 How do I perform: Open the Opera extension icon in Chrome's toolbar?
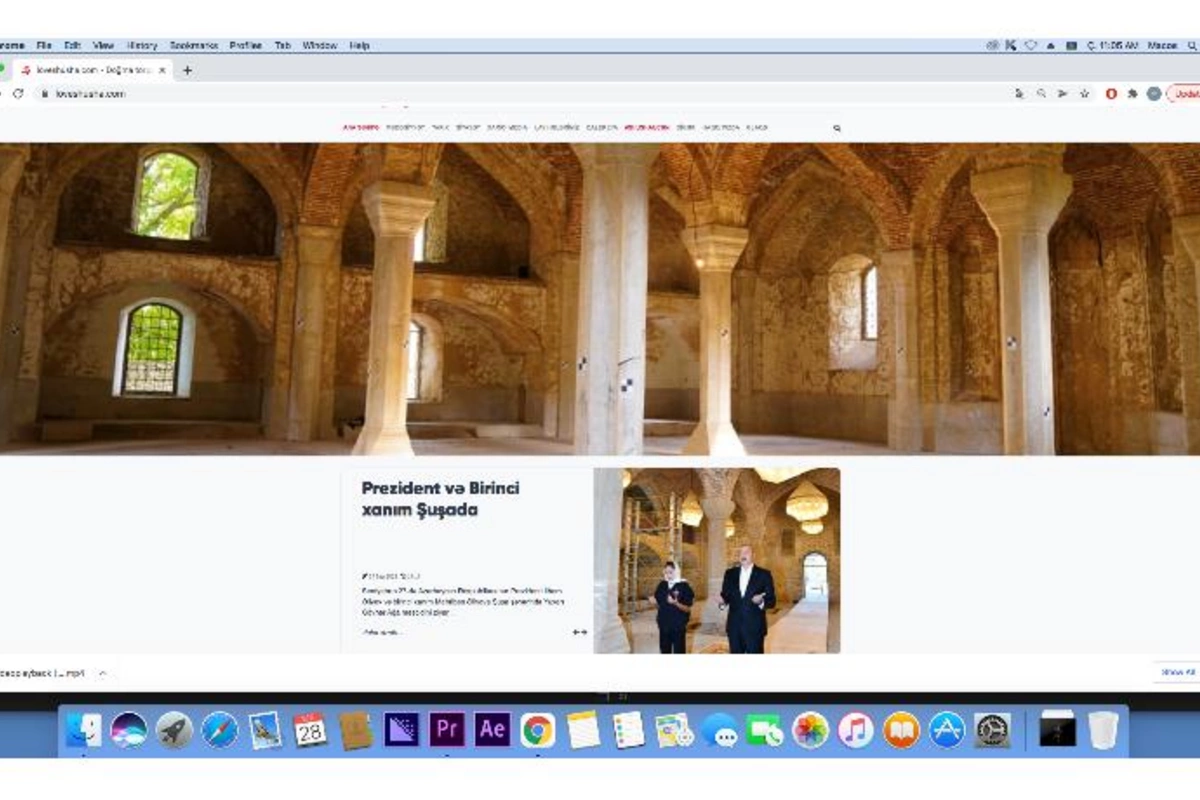click(x=1111, y=93)
